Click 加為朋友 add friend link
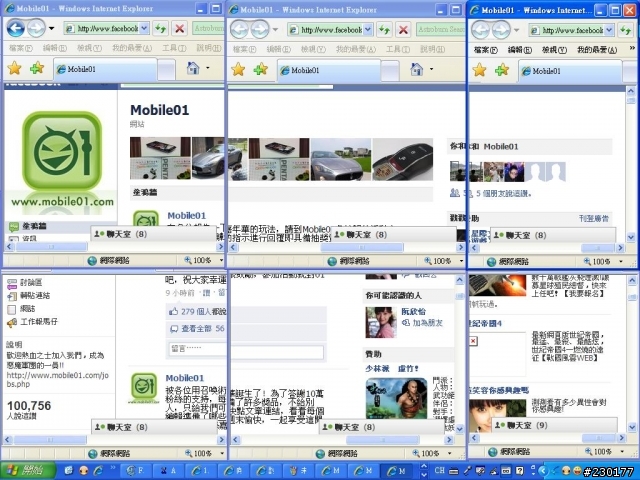This screenshot has width=640, height=480. [427, 323]
